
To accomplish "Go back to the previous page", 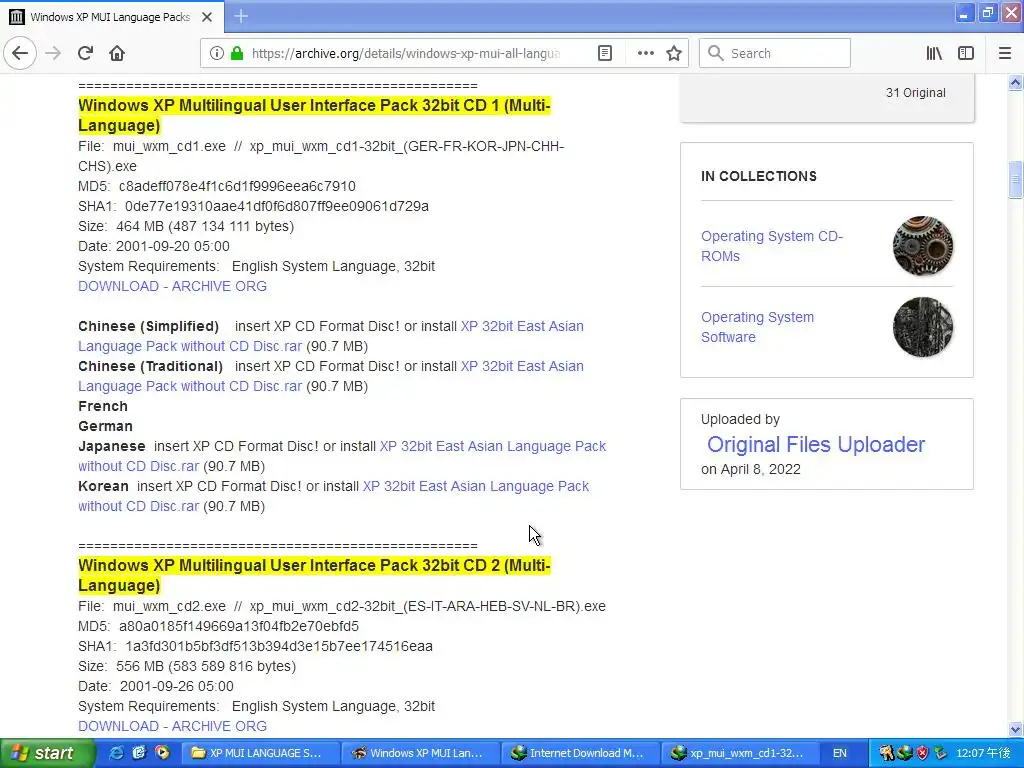I will 20,53.
